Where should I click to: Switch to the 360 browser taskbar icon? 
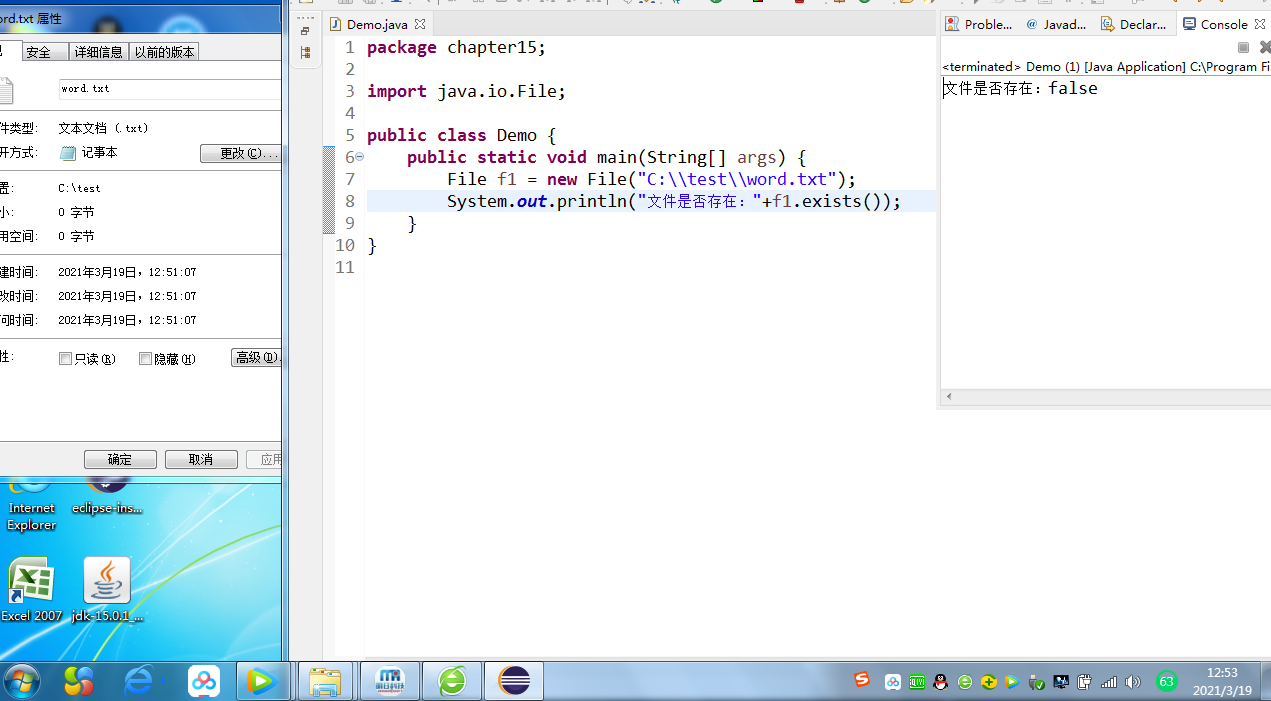tap(452, 682)
